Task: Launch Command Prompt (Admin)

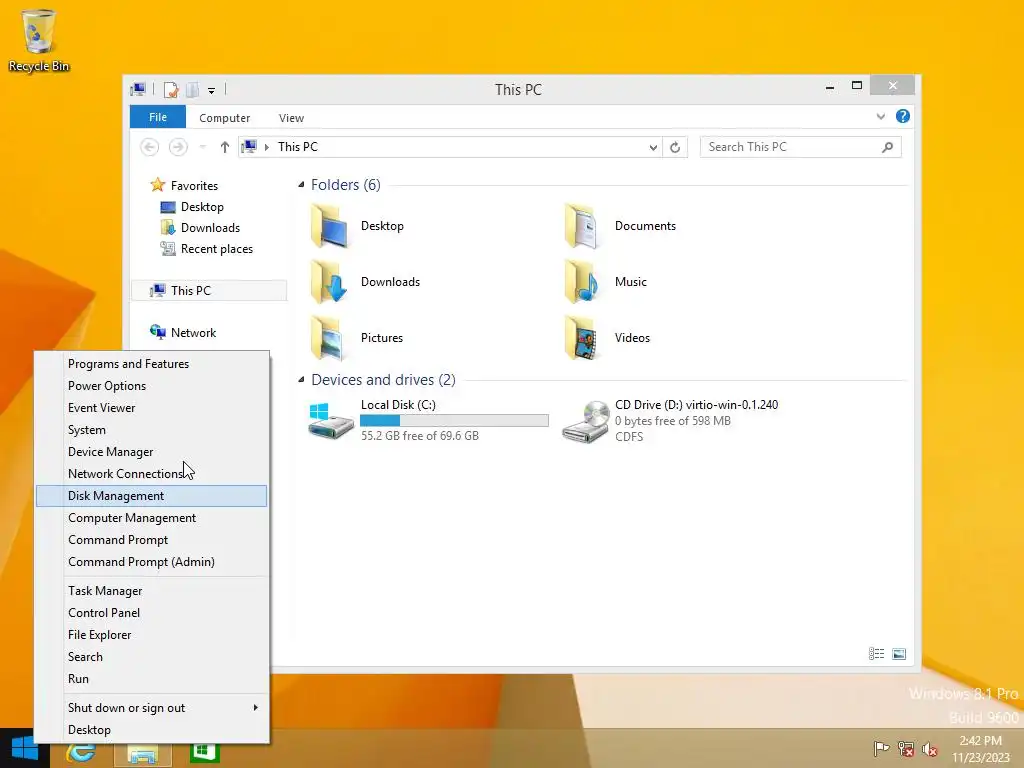Action: [152, 562]
